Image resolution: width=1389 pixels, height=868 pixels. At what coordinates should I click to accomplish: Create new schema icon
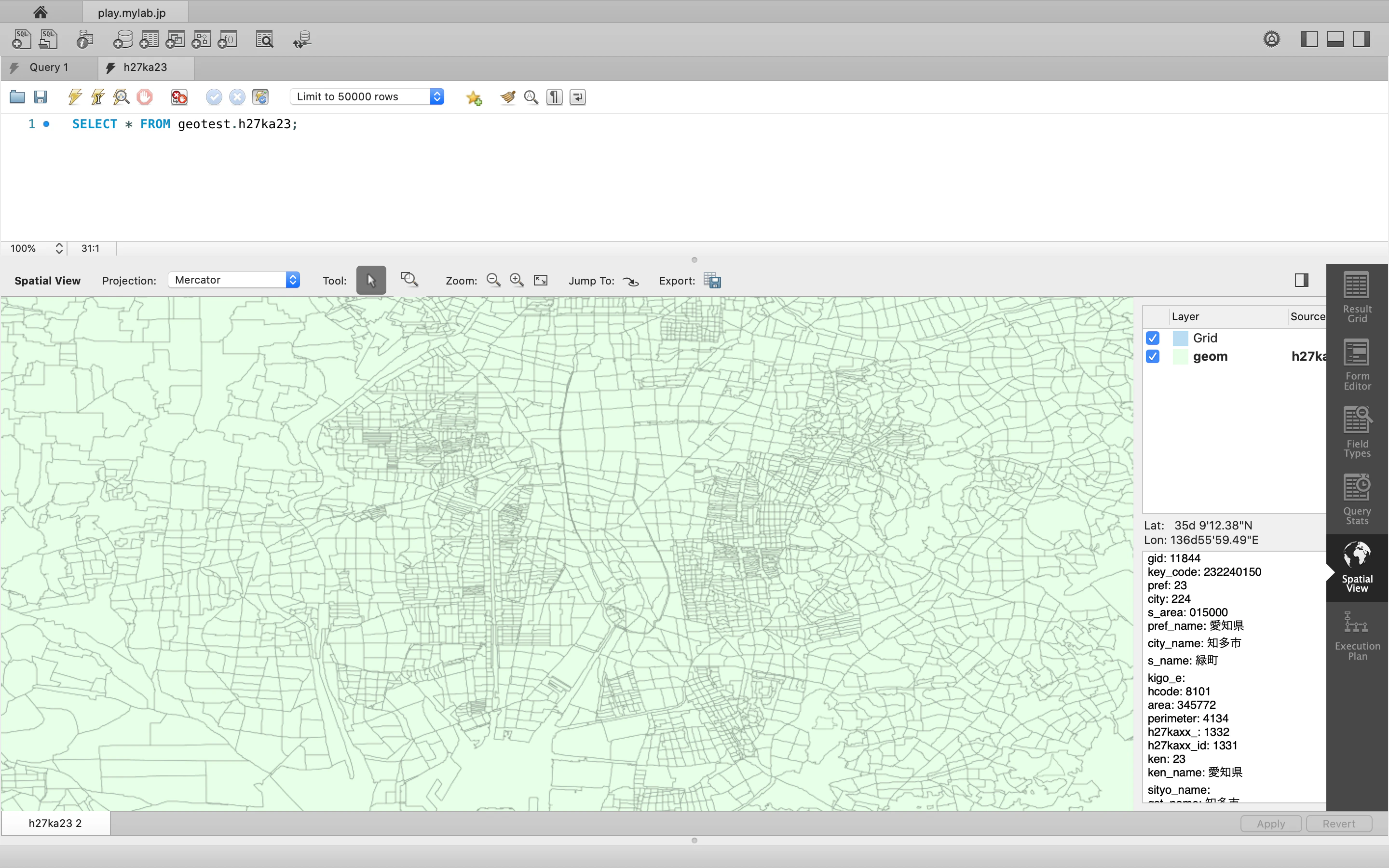click(x=122, y=39)
